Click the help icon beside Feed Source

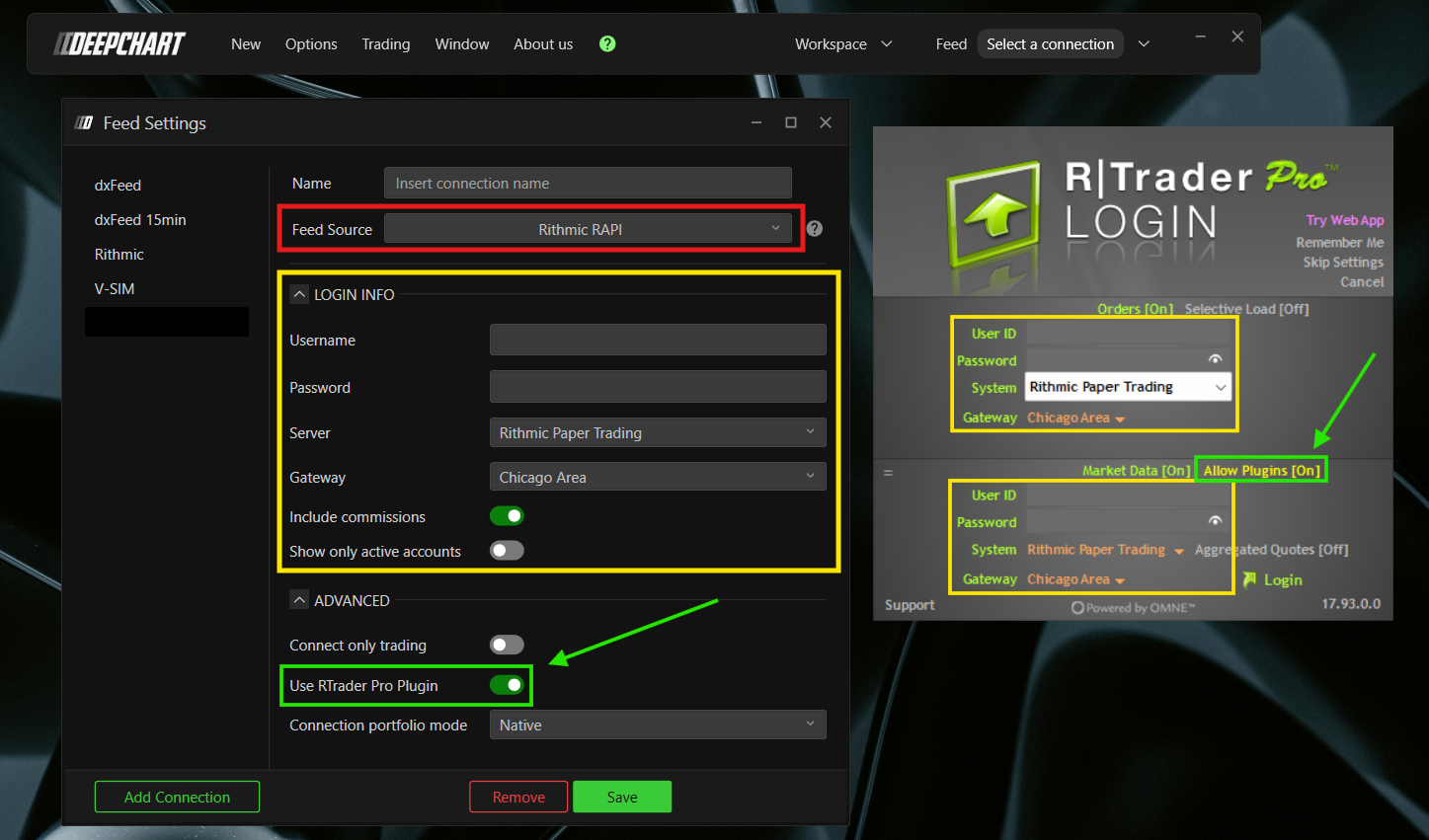click(x=815, y=229)
